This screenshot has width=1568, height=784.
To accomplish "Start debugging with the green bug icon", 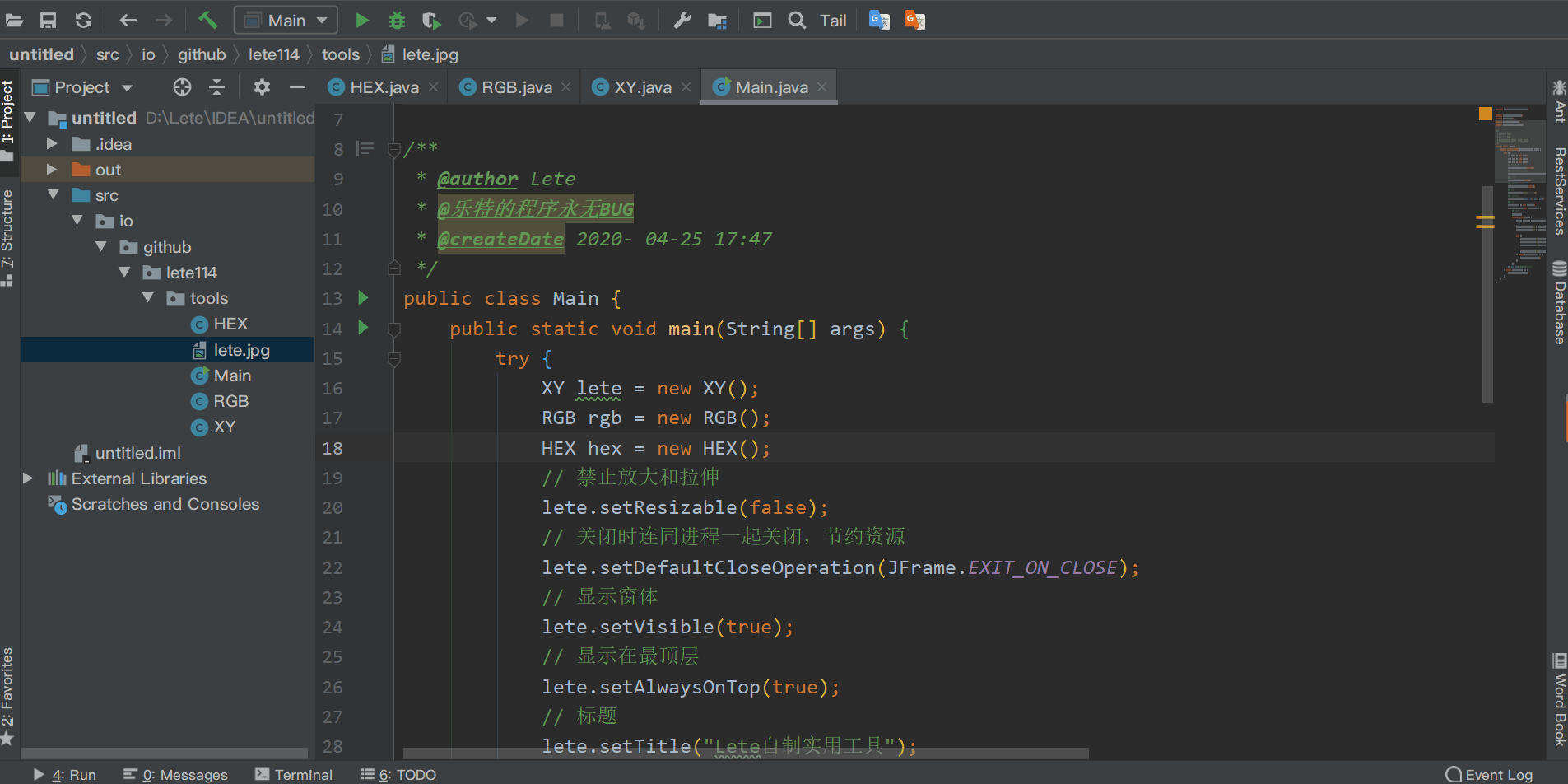I will (x=397, y=20).
